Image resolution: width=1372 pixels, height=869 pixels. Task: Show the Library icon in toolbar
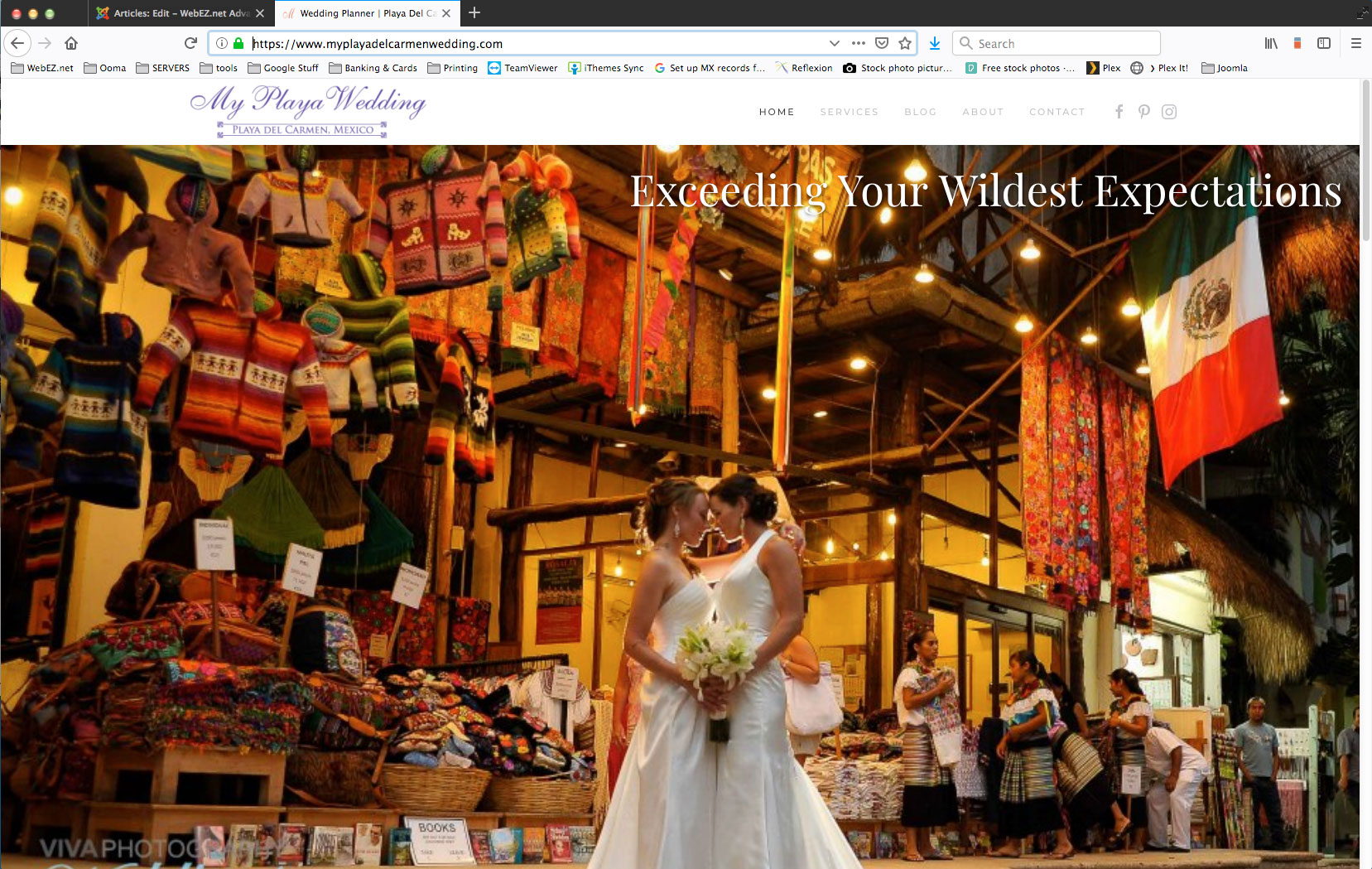tap(1271, 43)
